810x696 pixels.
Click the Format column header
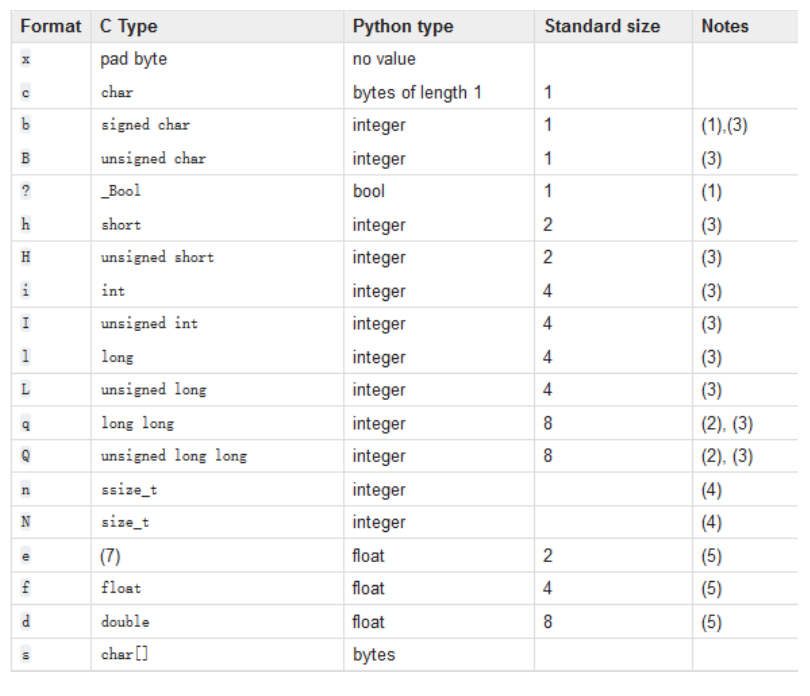pos(51,26)
